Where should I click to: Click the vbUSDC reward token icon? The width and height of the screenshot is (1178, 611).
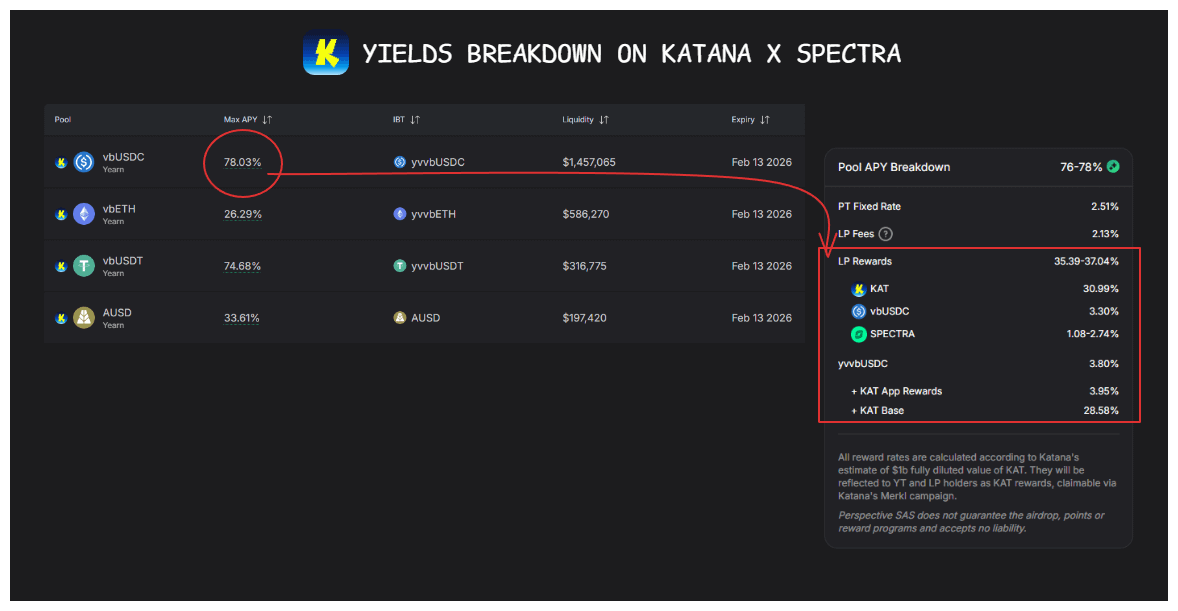click(859, 311)
